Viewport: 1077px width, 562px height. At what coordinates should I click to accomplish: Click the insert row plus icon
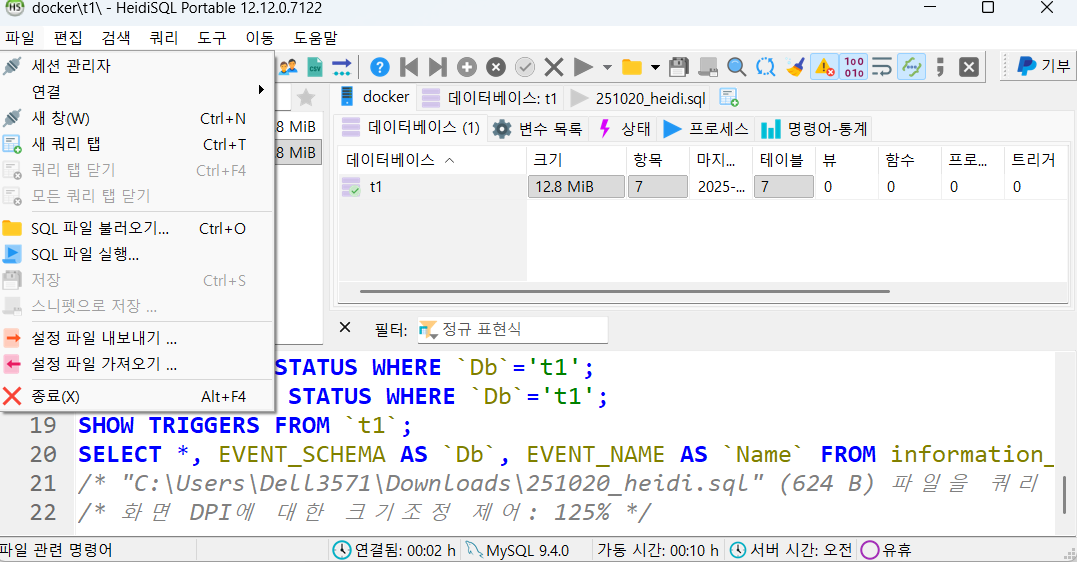click(467, 67)
